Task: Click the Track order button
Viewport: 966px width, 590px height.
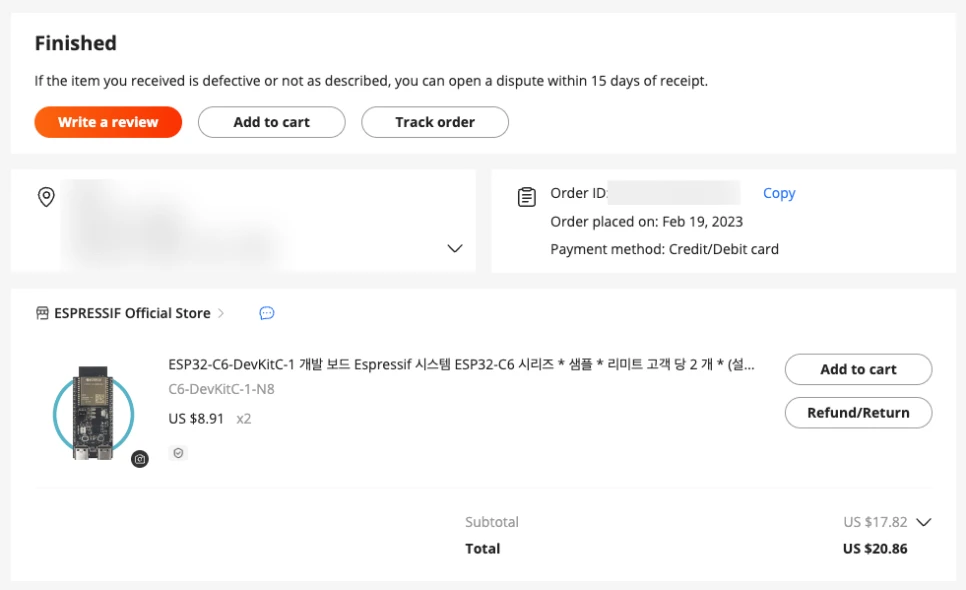Action: click(x=434, y=121)
